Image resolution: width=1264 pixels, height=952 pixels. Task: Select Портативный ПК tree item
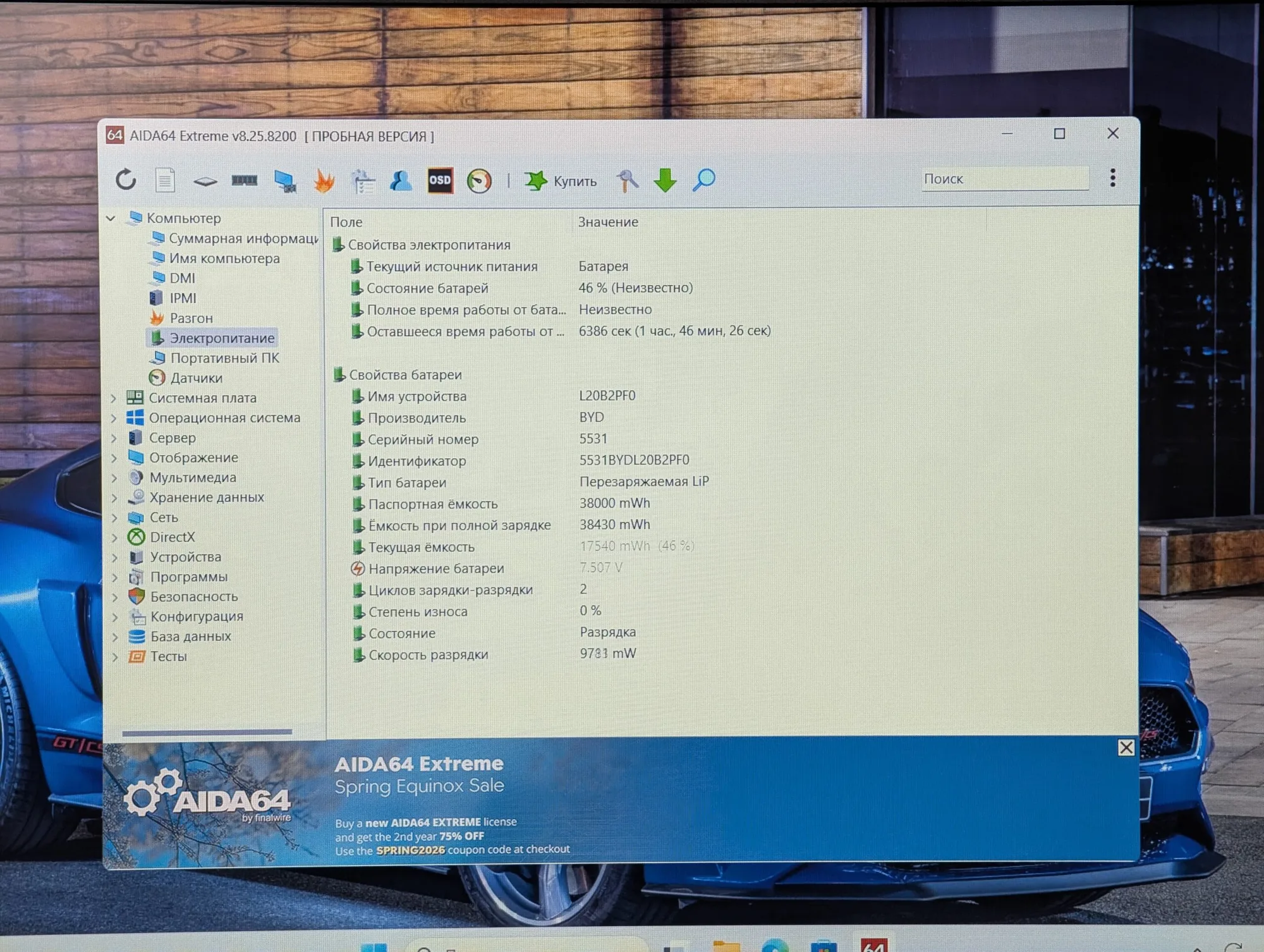[216, 358]
